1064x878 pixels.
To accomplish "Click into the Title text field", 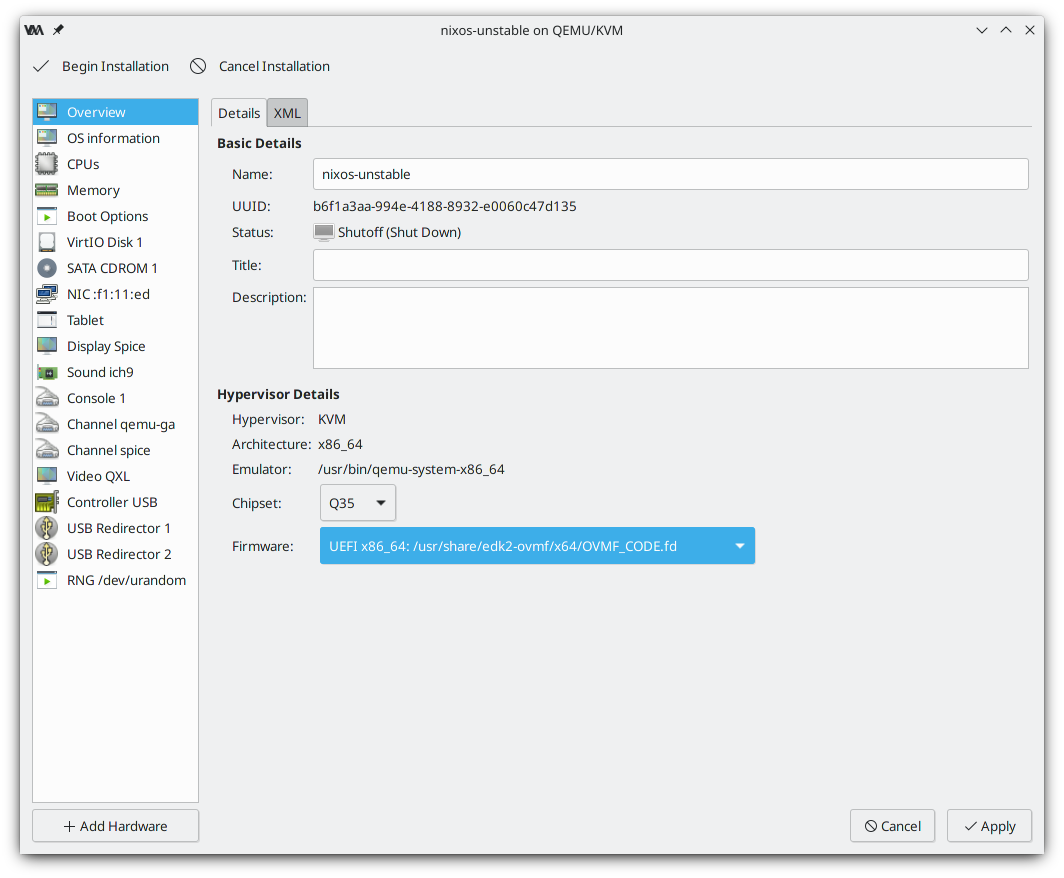I will tap(670, 265).
